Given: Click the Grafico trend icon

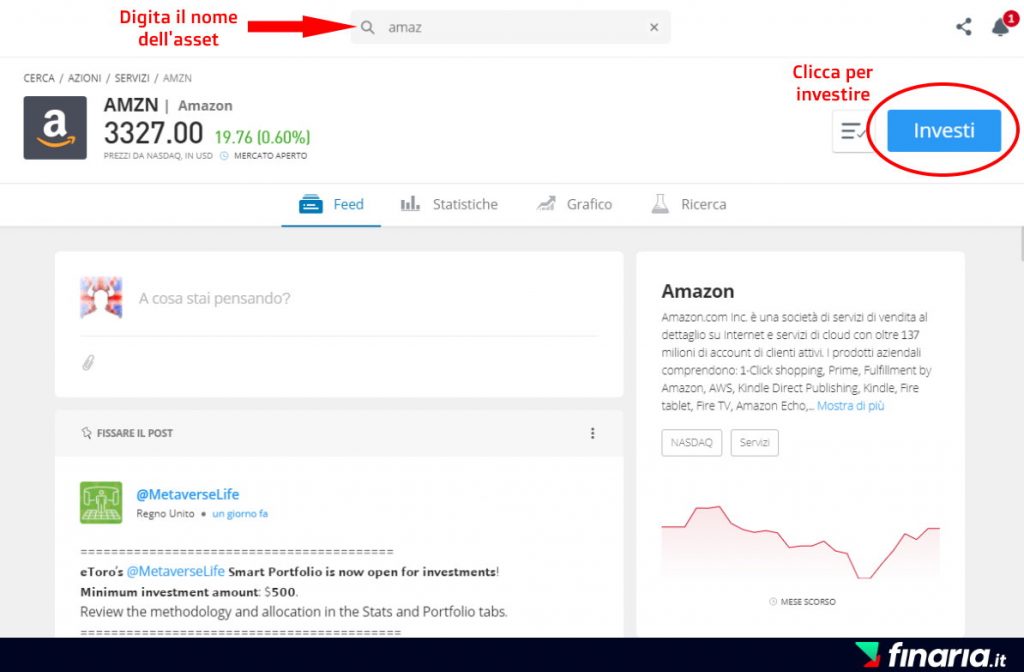Looking at the screenshot, I should [546, 204].
